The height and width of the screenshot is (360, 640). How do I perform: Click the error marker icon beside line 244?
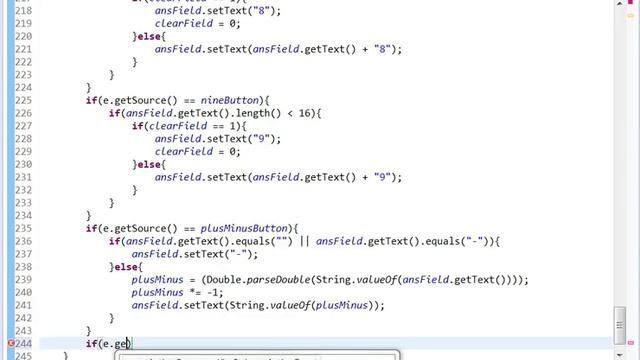pos(11,343)
